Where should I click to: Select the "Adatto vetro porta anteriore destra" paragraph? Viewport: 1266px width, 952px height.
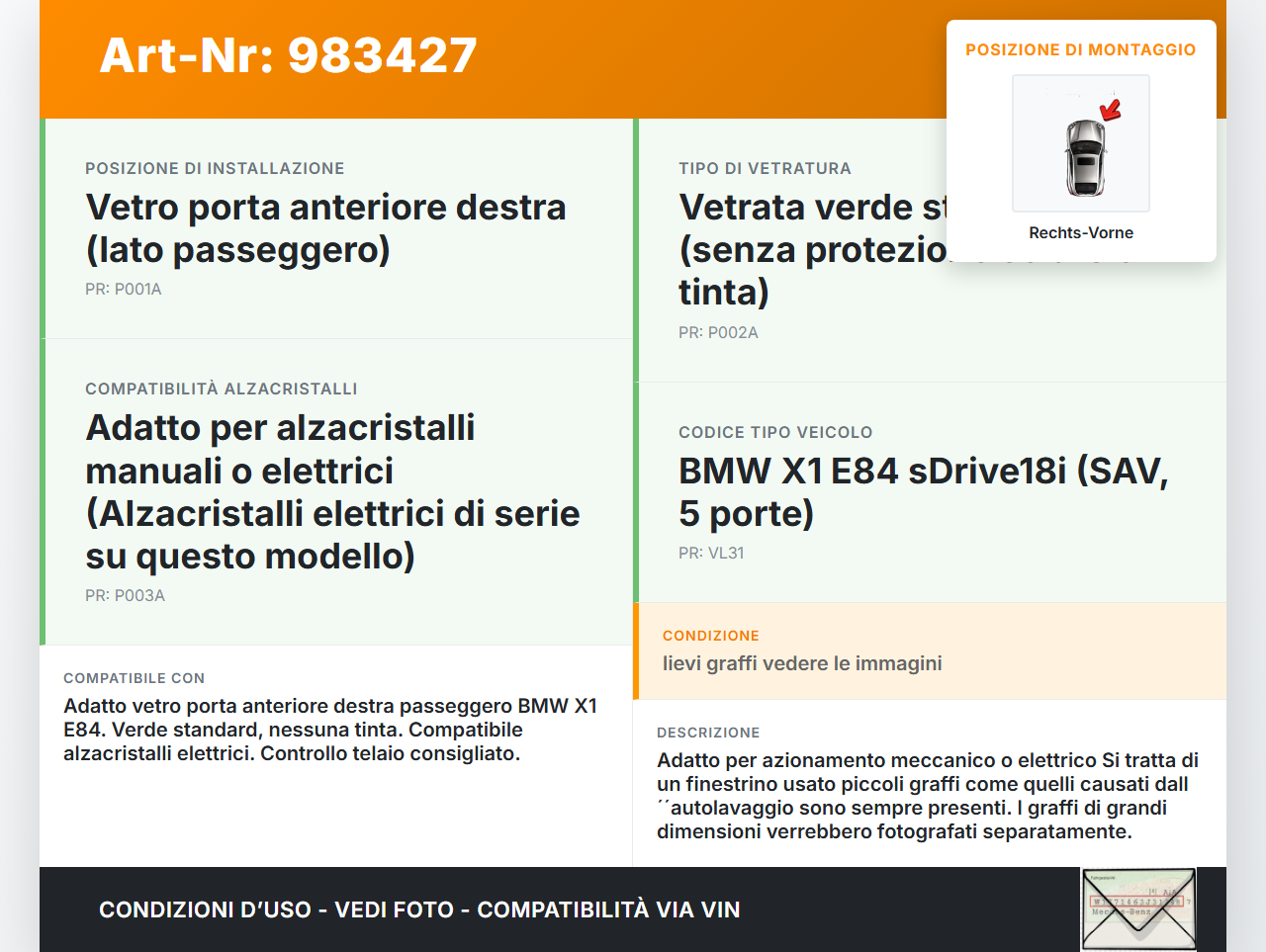tap(330, 730)
